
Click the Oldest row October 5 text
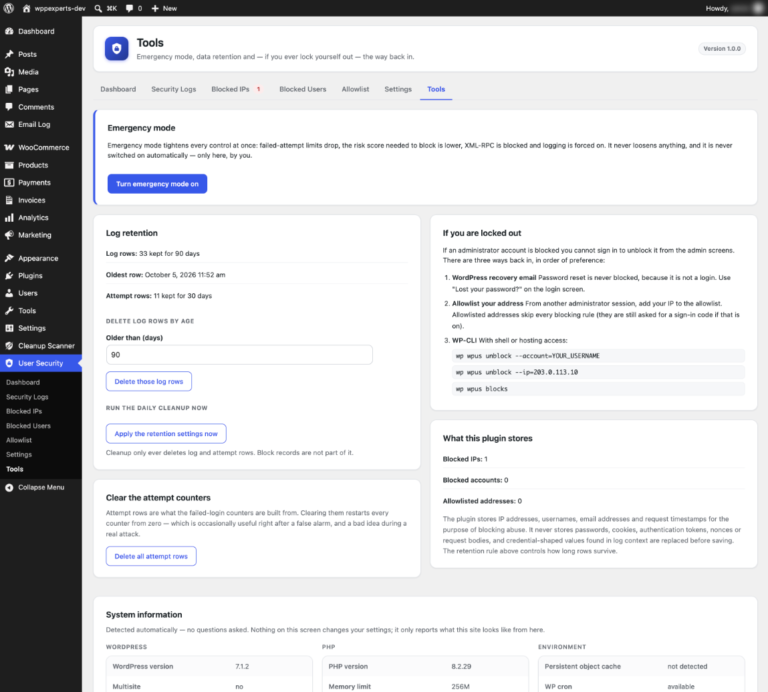click(166, 275)
